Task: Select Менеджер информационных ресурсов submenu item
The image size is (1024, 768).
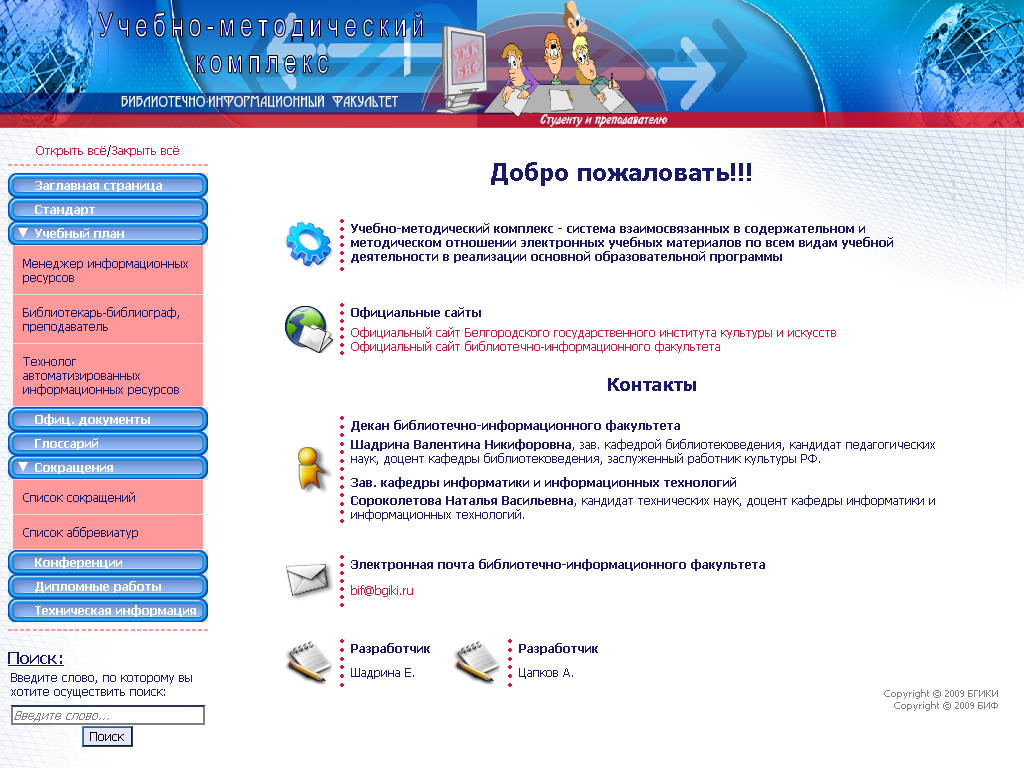Action: [x=105, y=271]
